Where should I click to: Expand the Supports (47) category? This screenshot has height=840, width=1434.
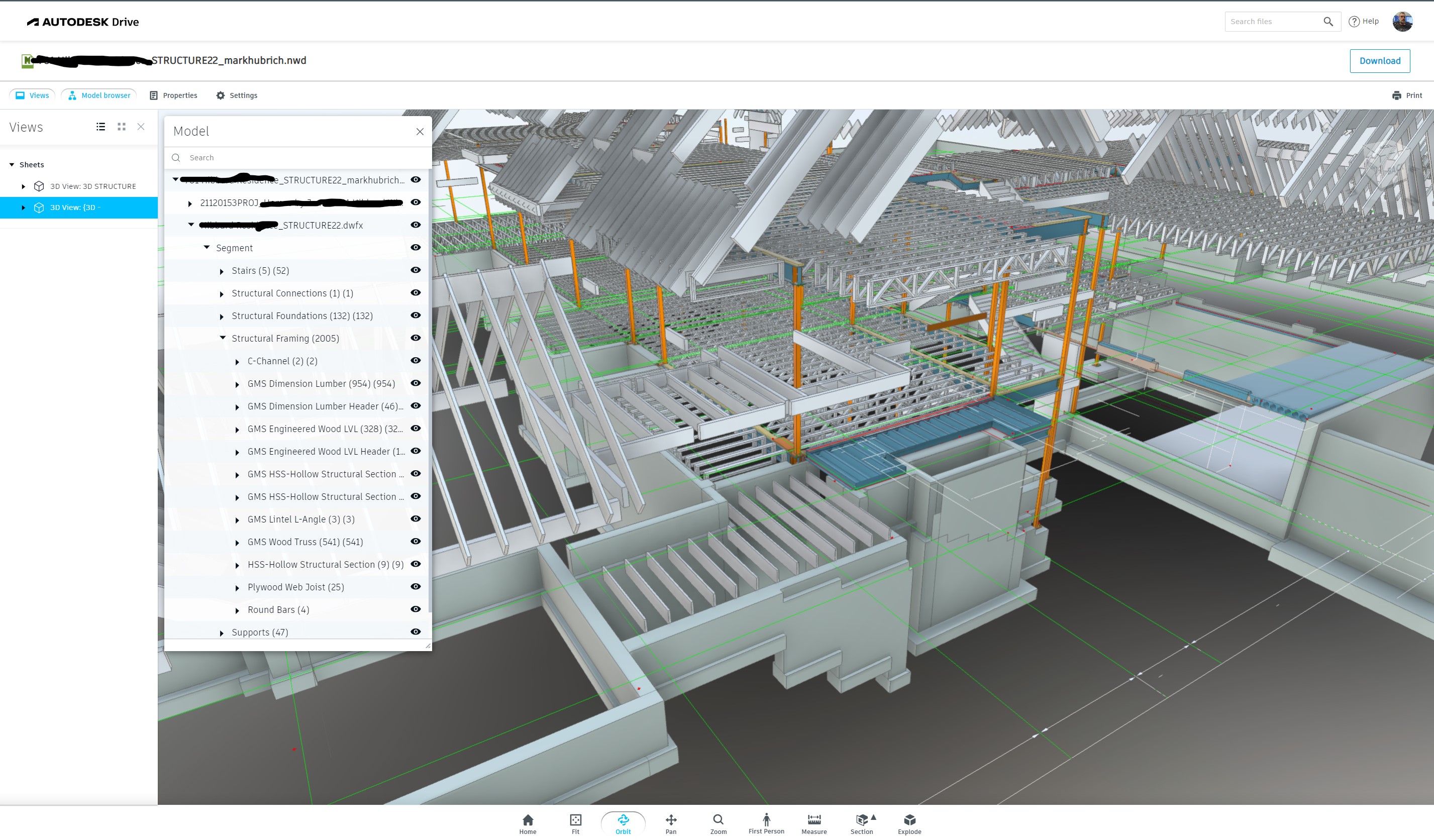point(222,633)
